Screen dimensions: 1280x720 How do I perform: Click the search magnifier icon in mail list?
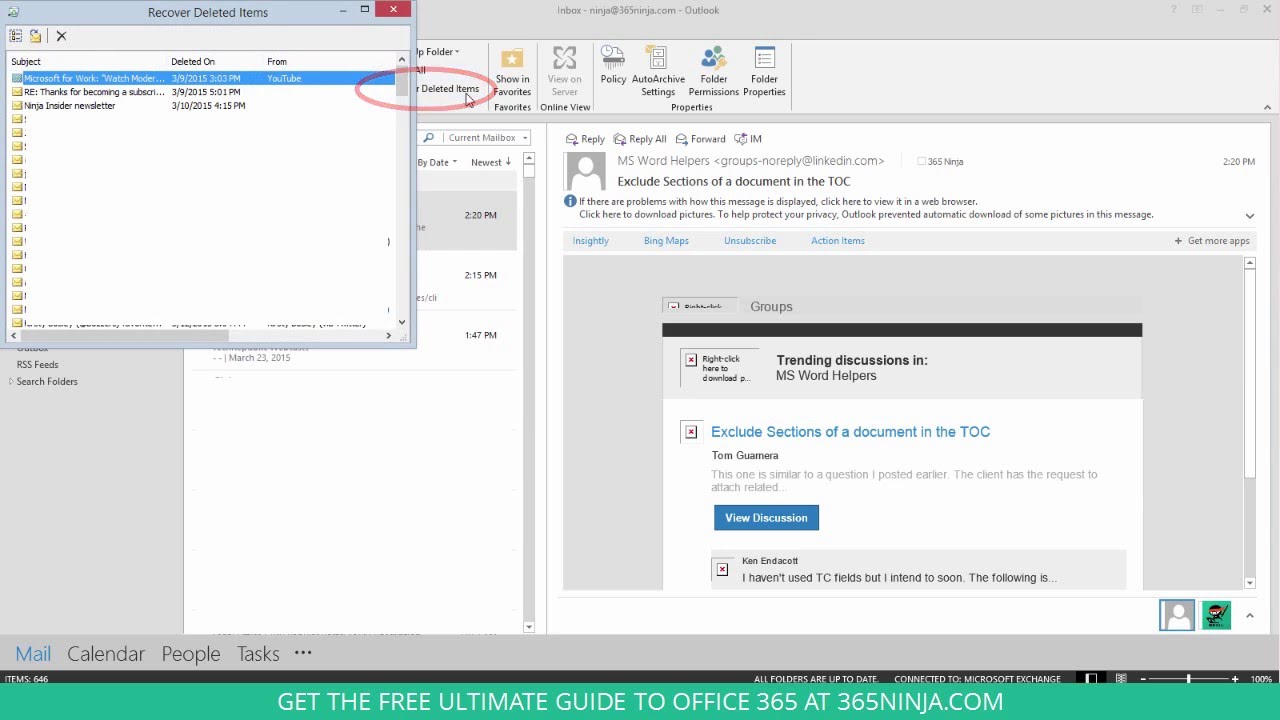429,138
